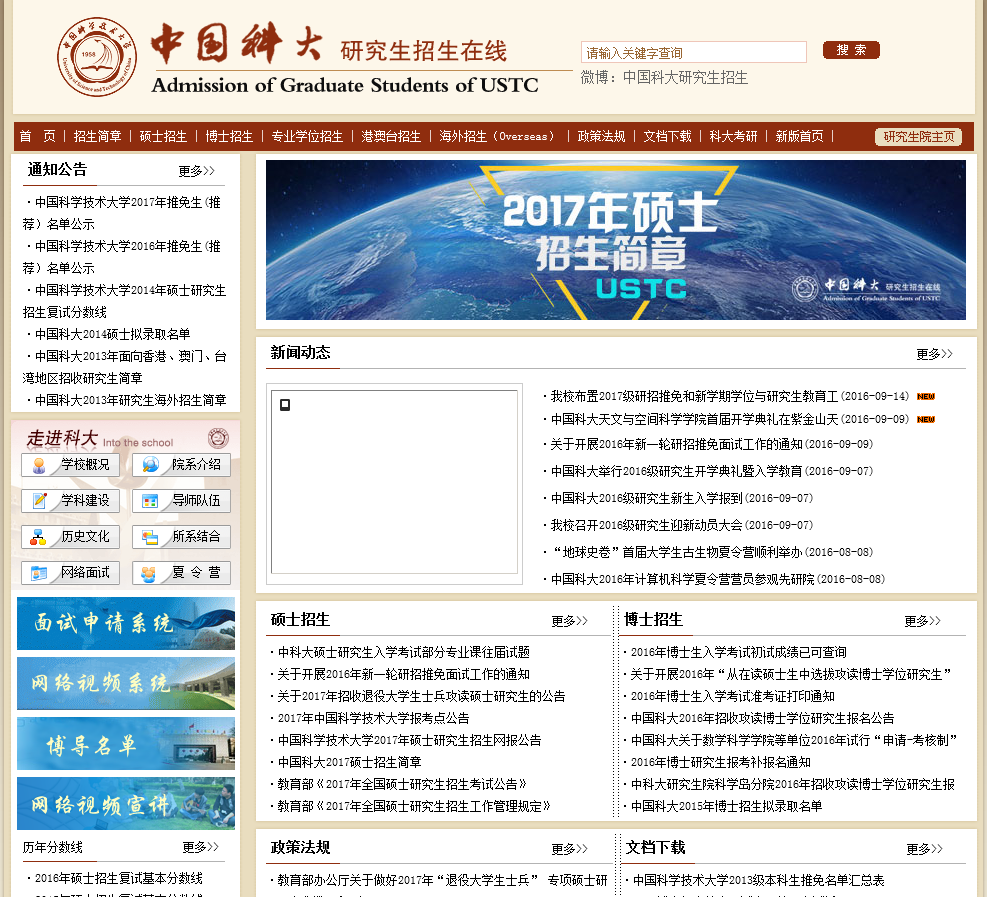Click the USTC round seal logo
Screen dimensions: 987x897
[x=97, y=57]
